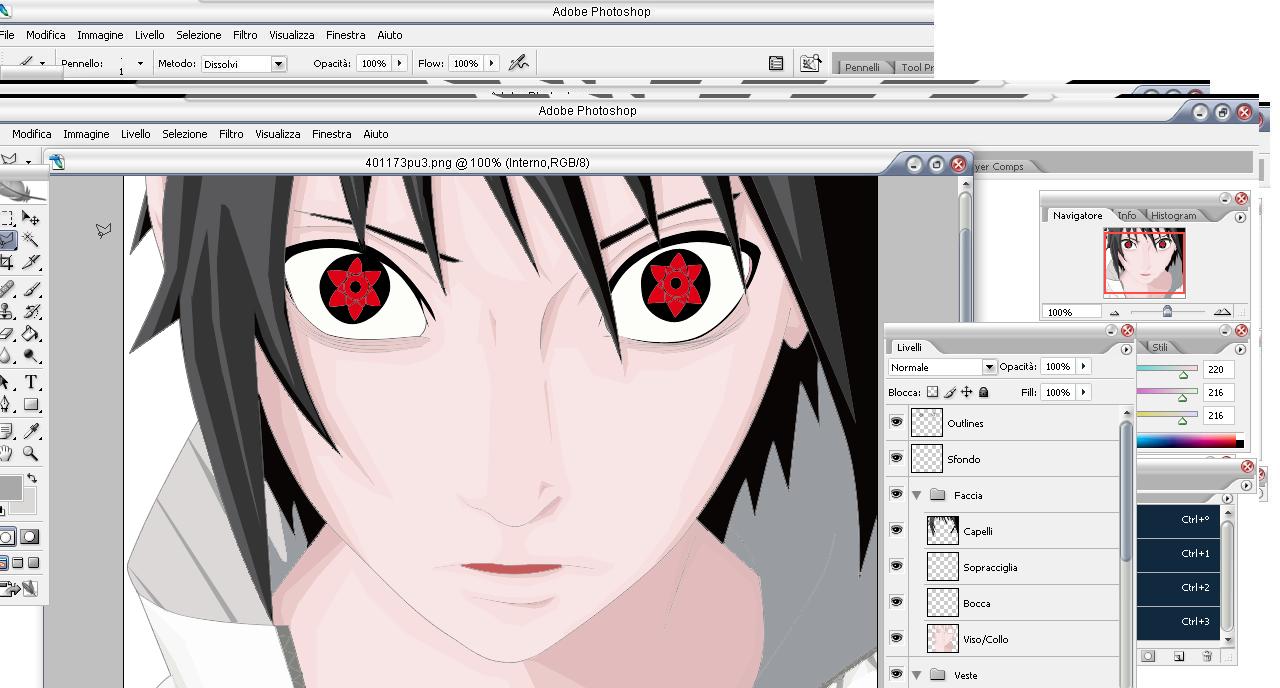Select the Magic Wand tool

[x=31, y=240]
